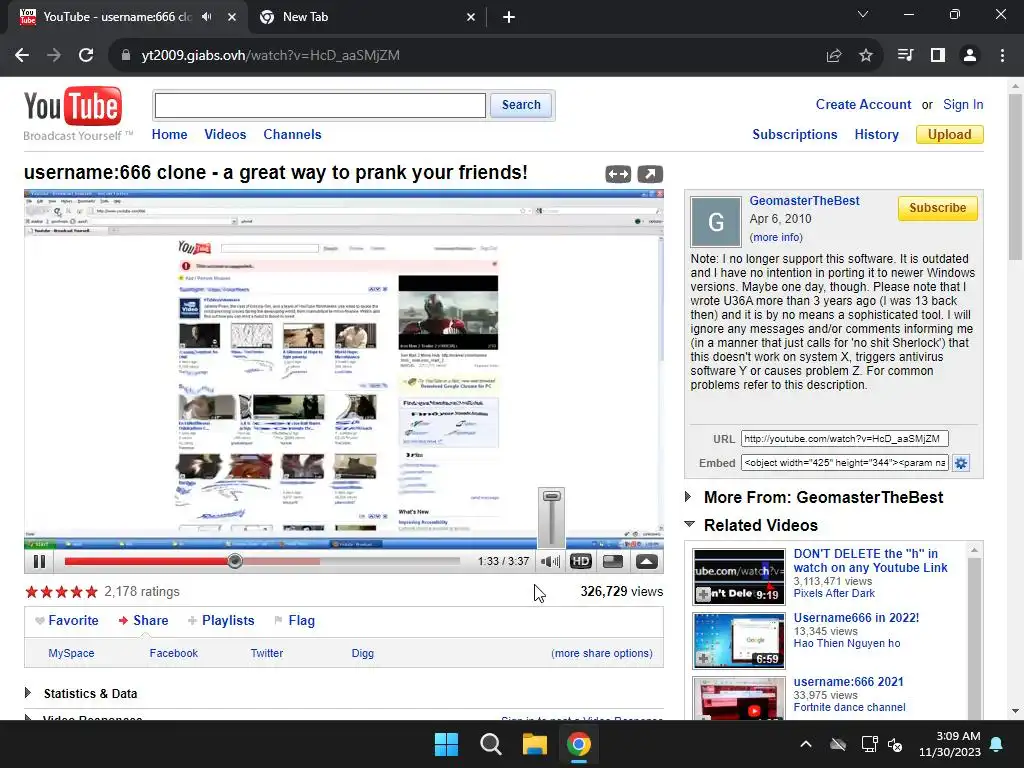
Task: Mute the YouTube tab with its speaker icon
Action: (207, 17)
